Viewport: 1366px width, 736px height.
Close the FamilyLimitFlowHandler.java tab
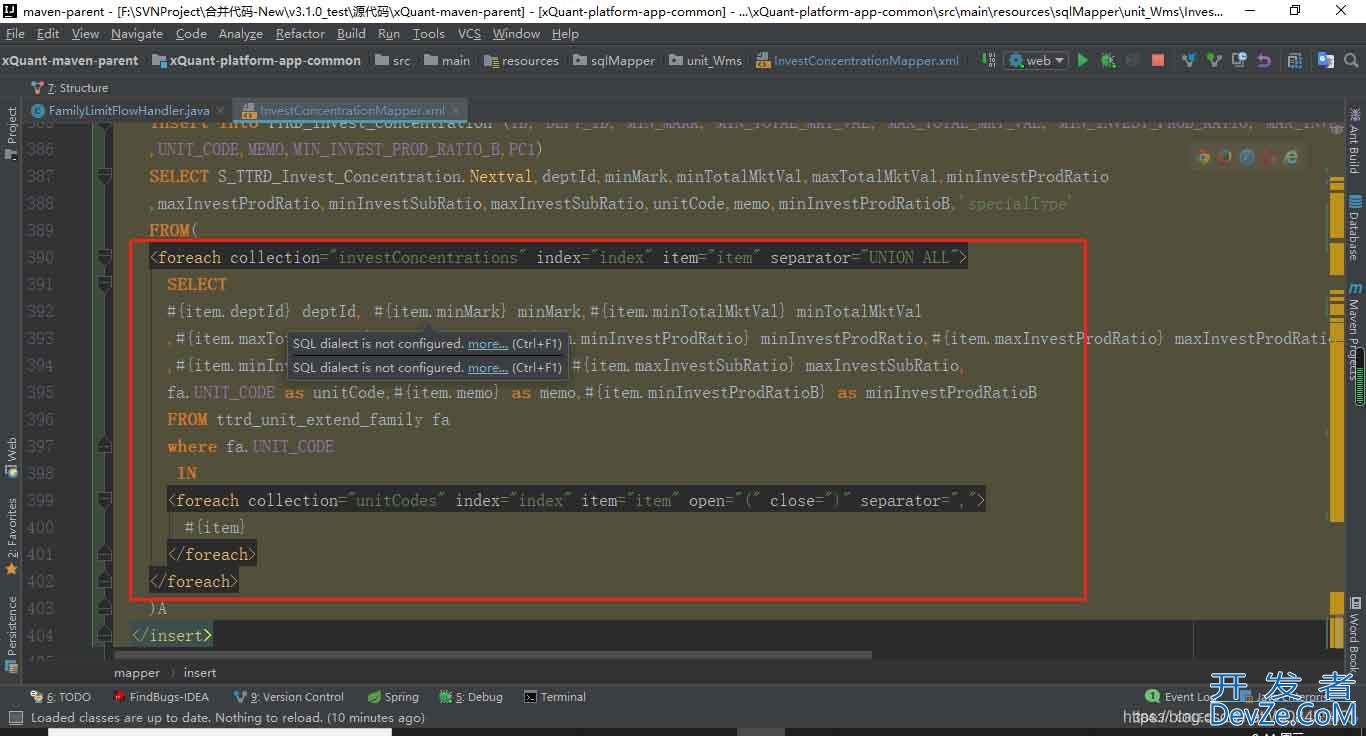pyautogui.click(x=221, y=110)
